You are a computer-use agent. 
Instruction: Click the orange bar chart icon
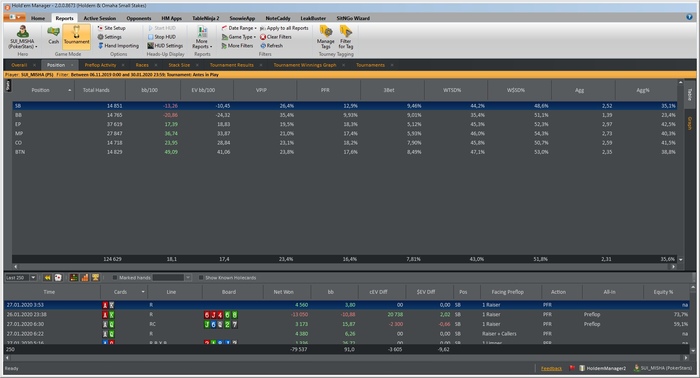(x=85, y=278)
